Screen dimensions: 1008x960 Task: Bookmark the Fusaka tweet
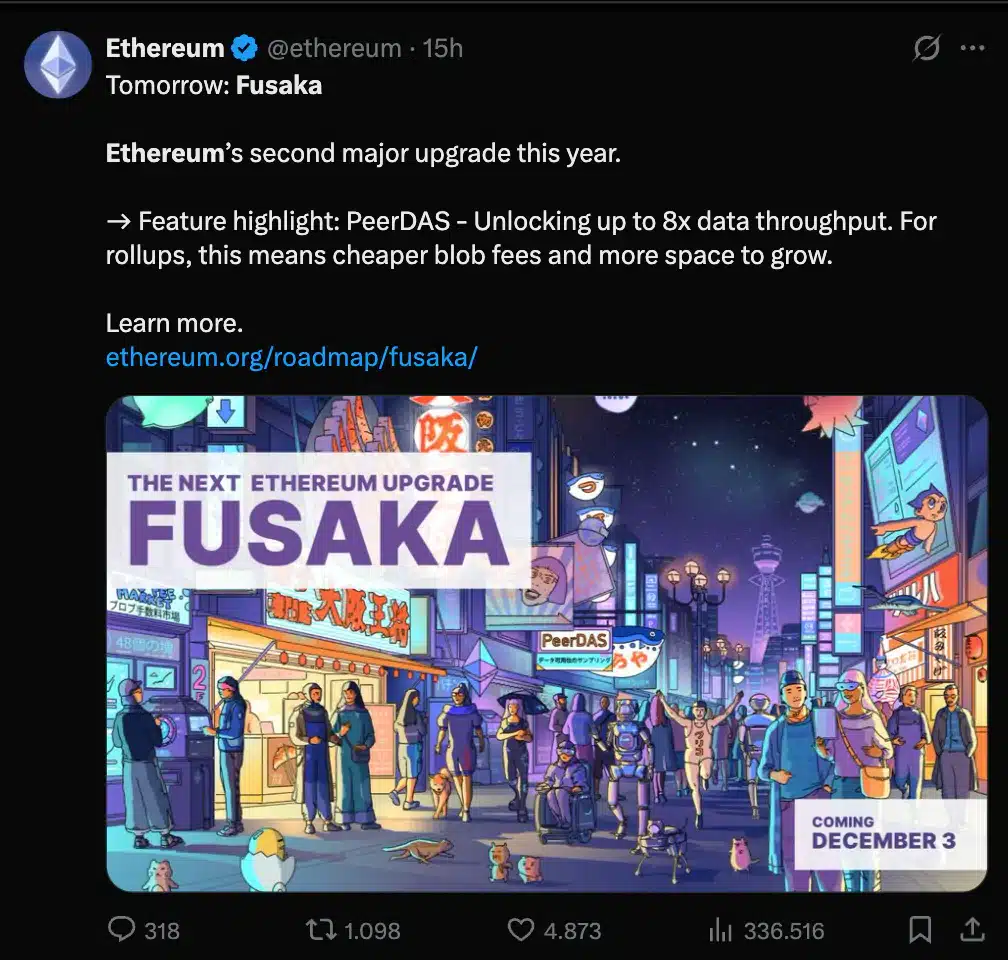point(920,930)
